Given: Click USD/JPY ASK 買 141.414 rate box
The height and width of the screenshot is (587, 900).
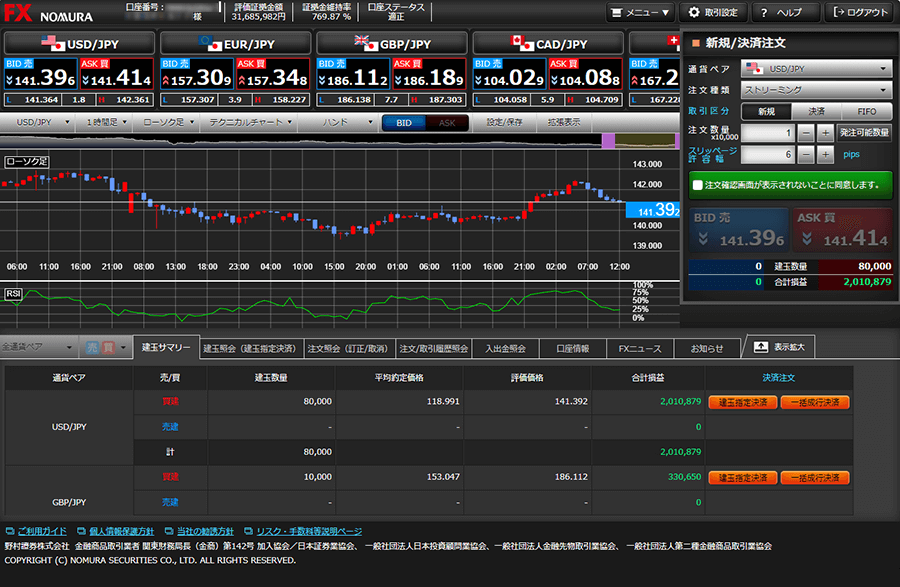Looking at the screenshot, I should tap(117, 74).
